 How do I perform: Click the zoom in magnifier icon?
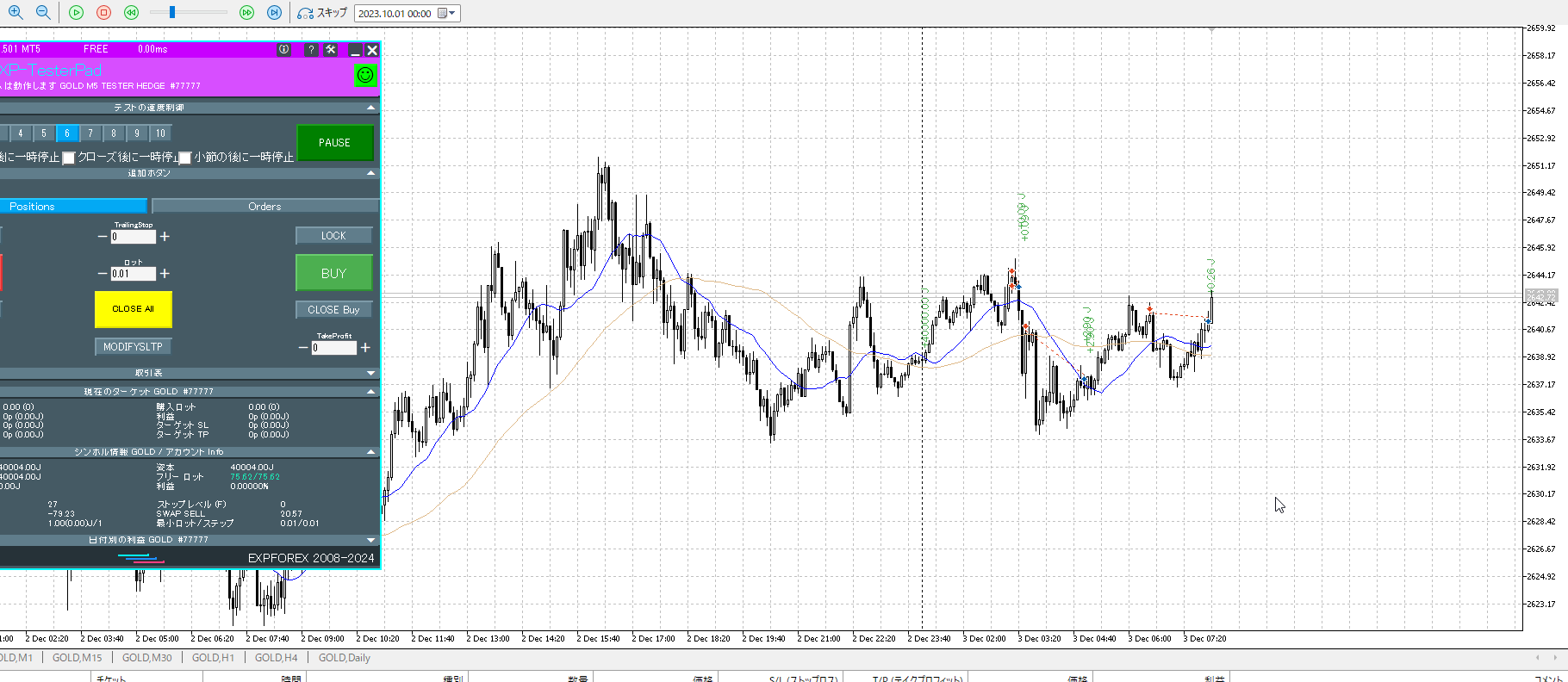[16, 13]
